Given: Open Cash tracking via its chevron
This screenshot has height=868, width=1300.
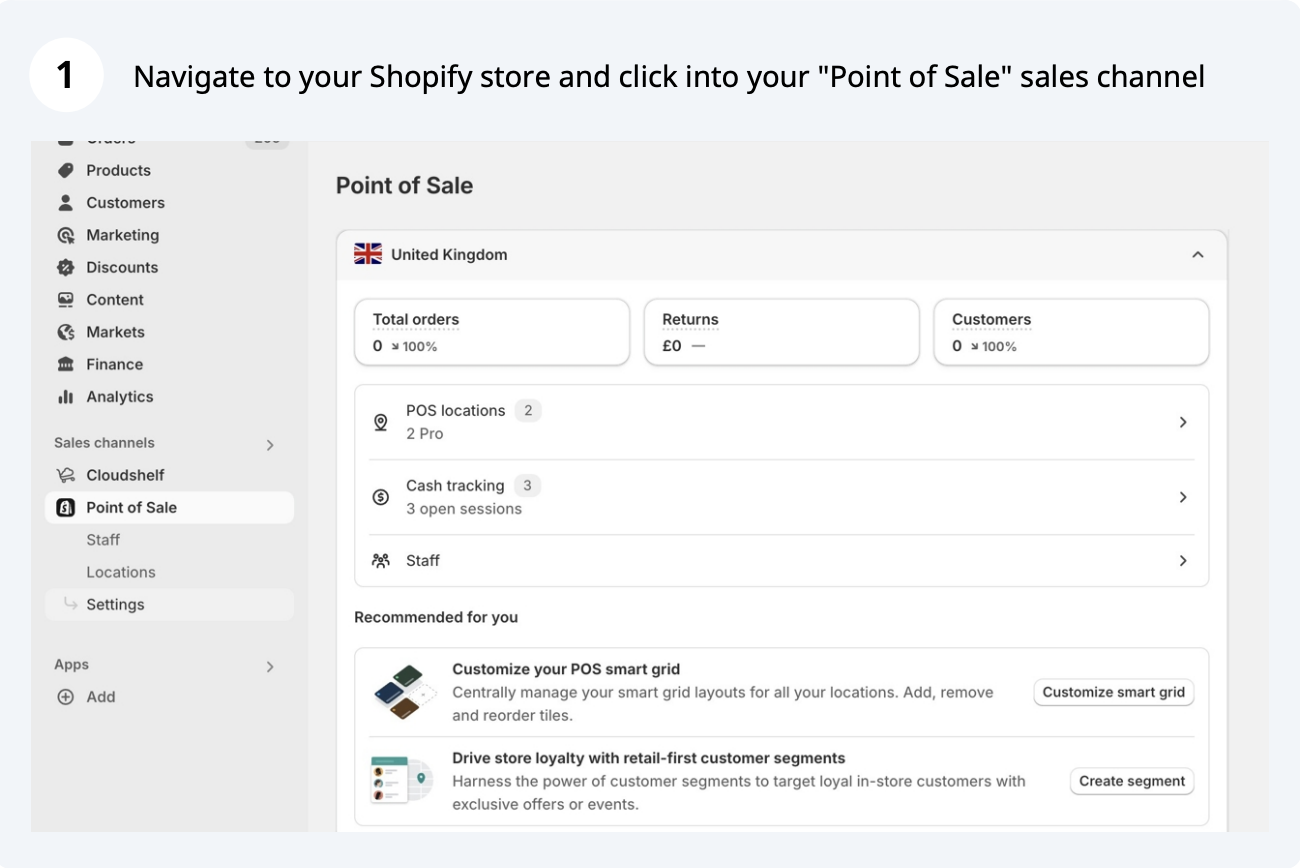Looking at the screenshot, I should pos(1183,497).
